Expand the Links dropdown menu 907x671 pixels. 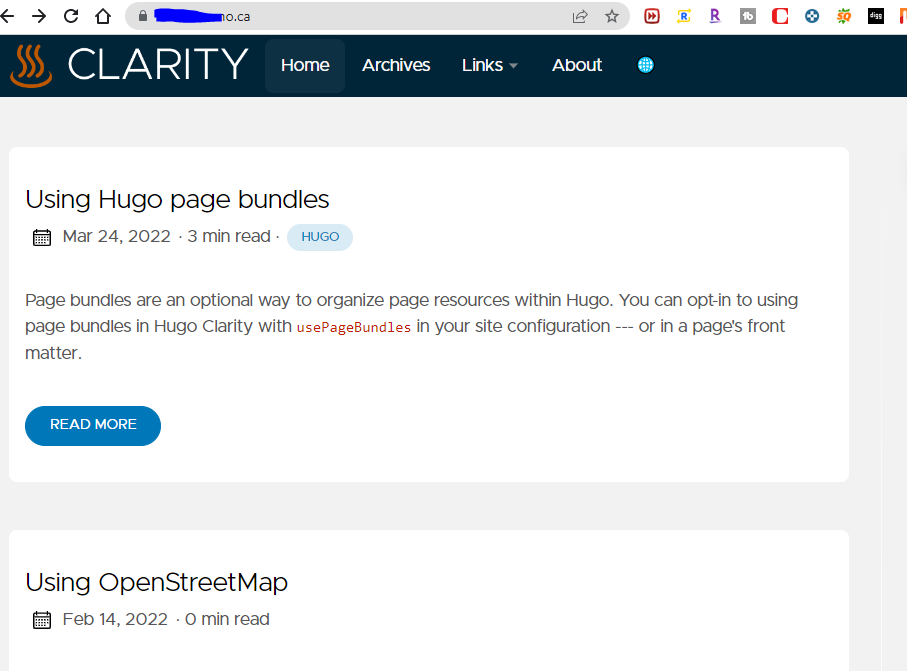pyautogui.click(x=490, y=65)
